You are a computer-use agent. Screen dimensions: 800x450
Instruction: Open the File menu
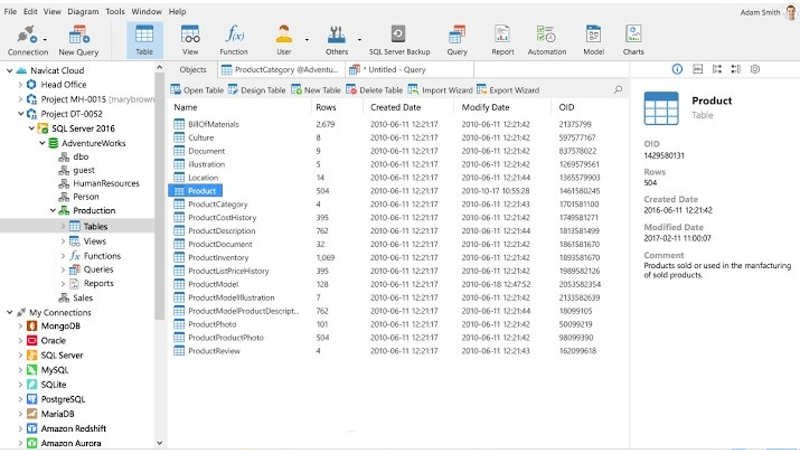[x=10, y=11]
